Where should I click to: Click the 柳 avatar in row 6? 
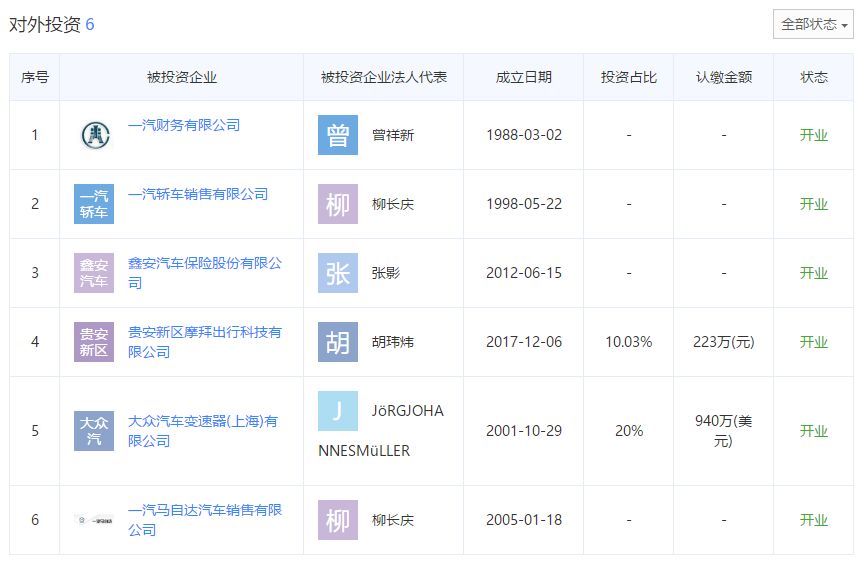pyautogui.click(x=338, y=520)
